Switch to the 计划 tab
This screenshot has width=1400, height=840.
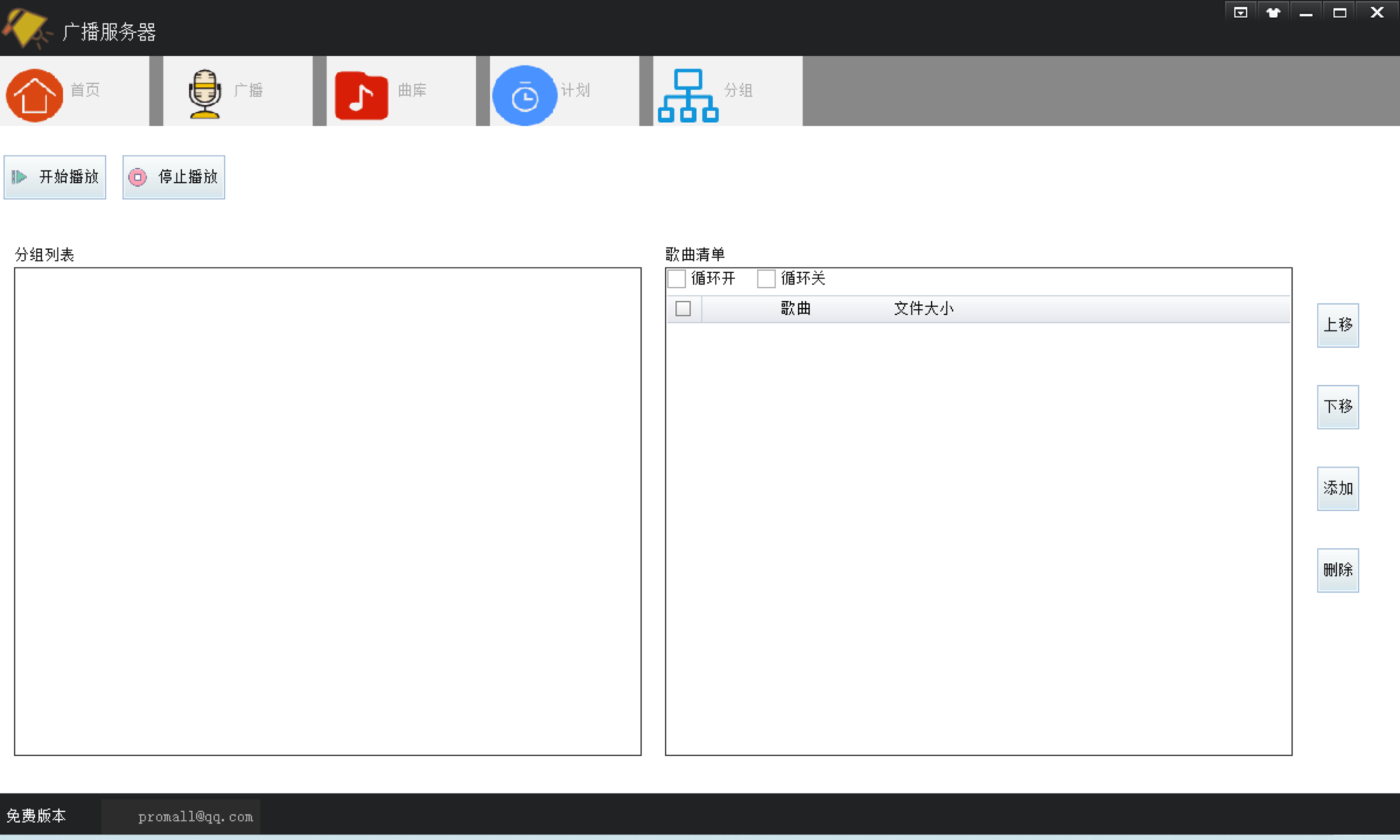point(563,91)
